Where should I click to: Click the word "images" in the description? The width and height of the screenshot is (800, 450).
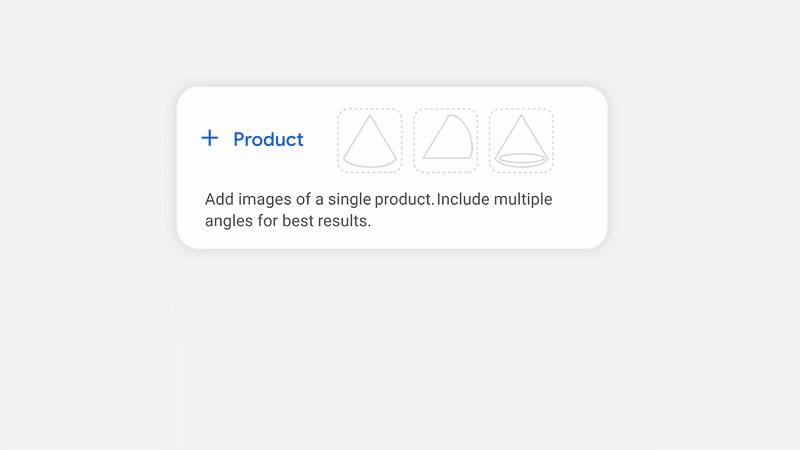(x=266, y=199)
